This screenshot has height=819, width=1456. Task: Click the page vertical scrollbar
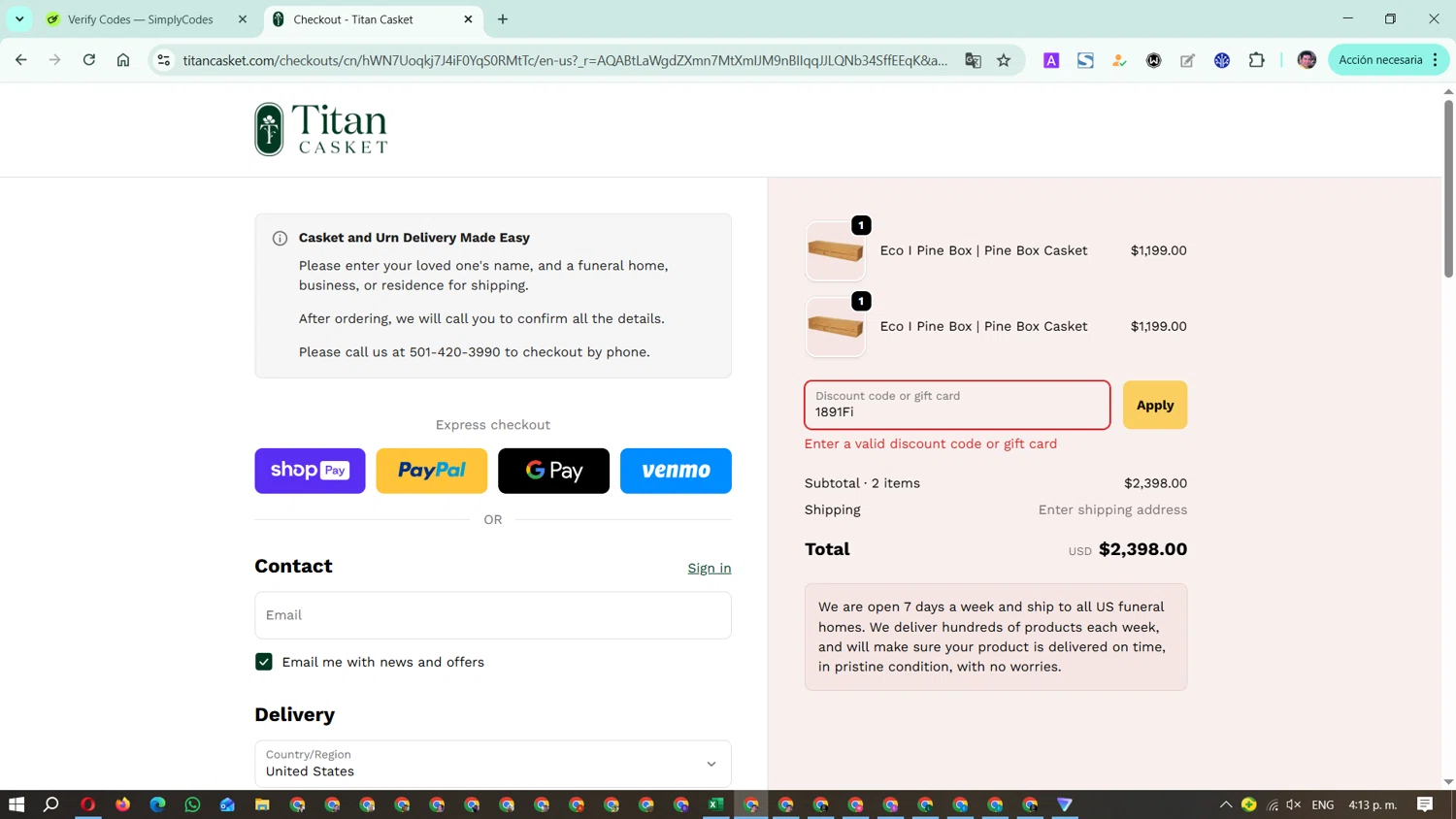(1448, 188)
